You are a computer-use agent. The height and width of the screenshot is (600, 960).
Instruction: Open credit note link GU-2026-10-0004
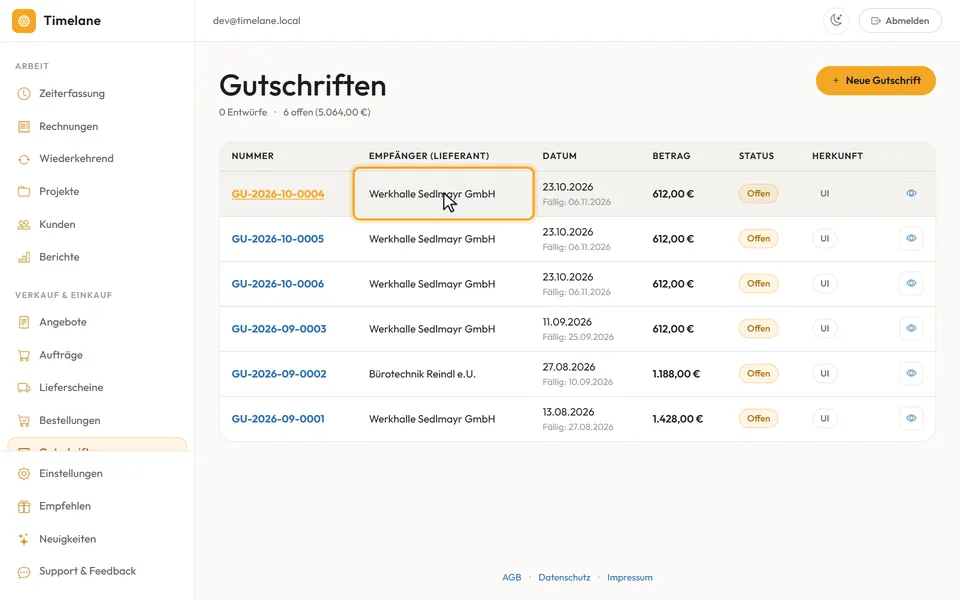[278, 194]
